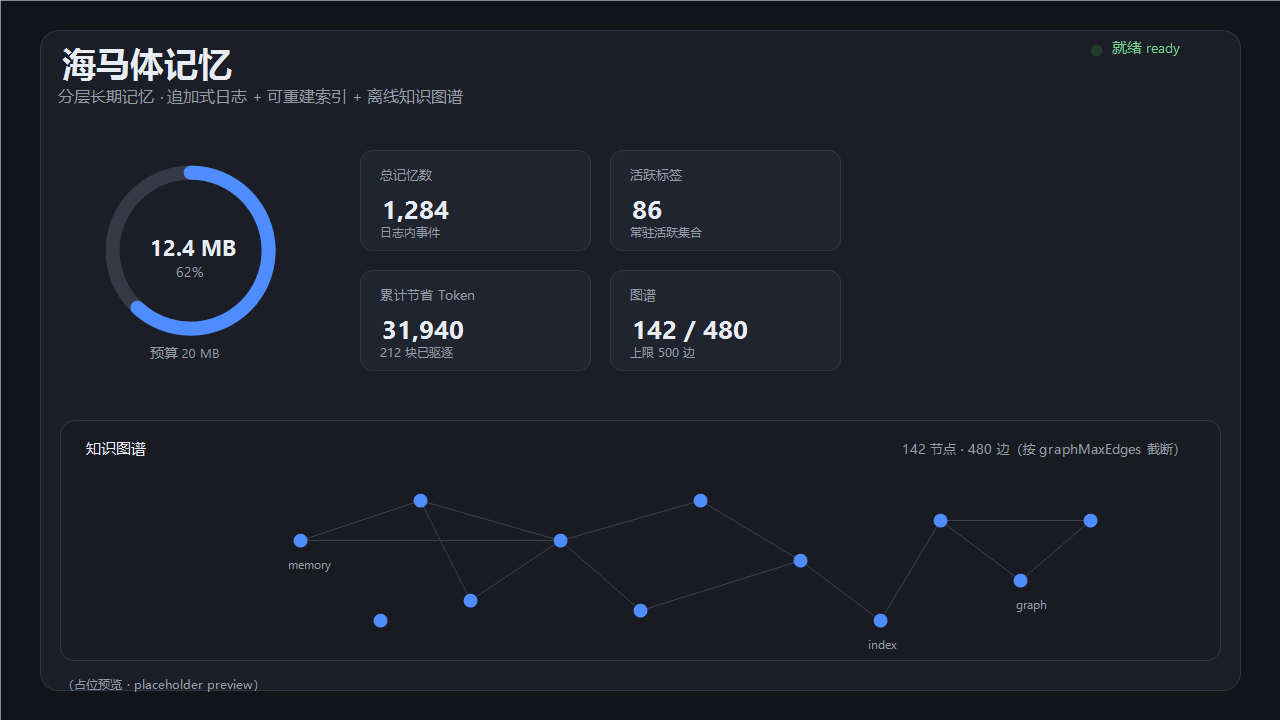Select the index node in the graph
Image resolution: width=1280 pixels, height=720 pixels.
point(880,620)
